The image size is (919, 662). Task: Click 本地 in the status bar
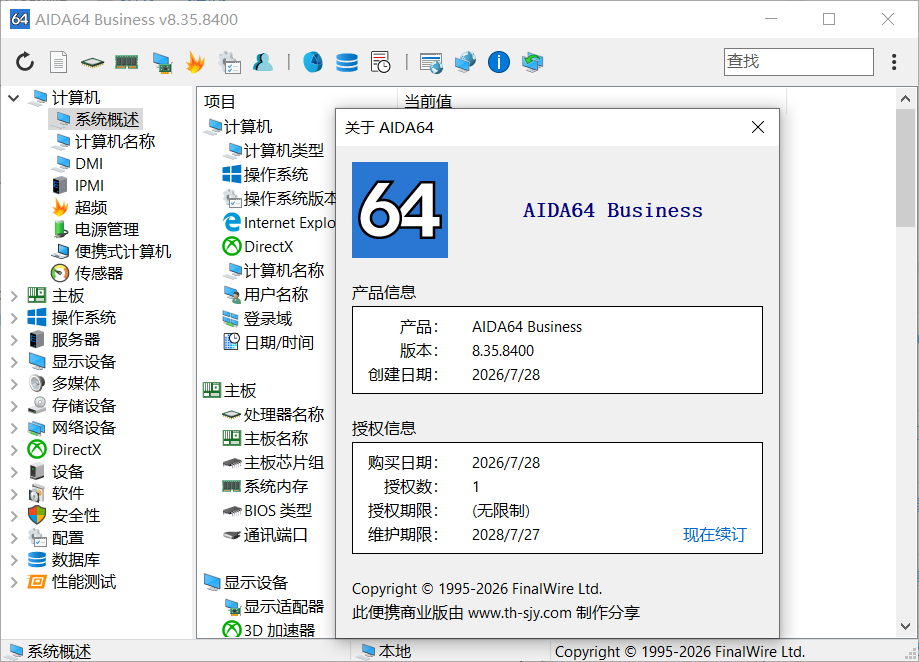click(x=394, y=651)
